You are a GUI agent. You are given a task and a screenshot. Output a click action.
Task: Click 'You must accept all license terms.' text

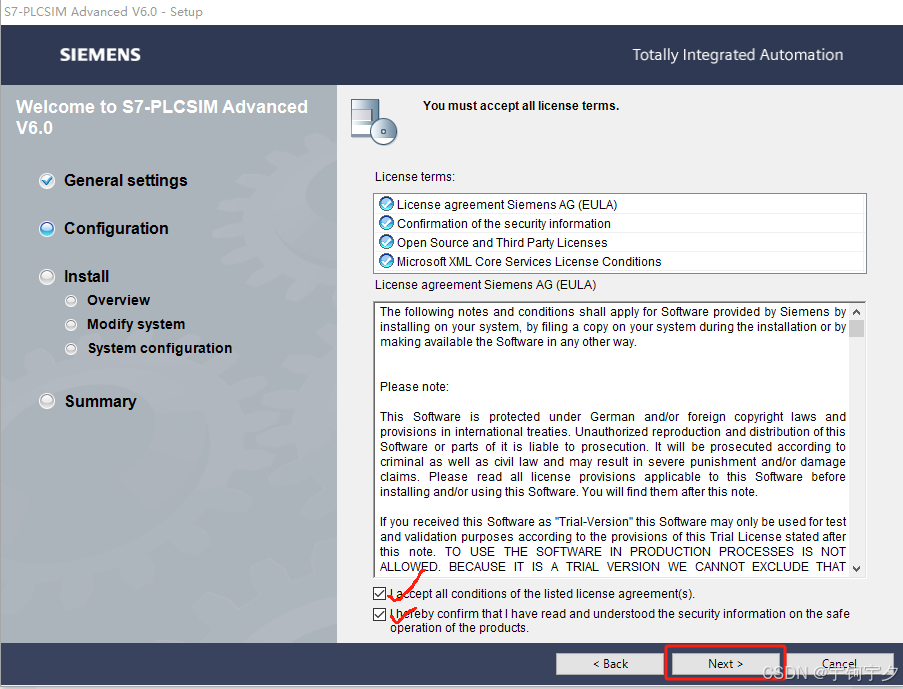[x=521, y=106]
